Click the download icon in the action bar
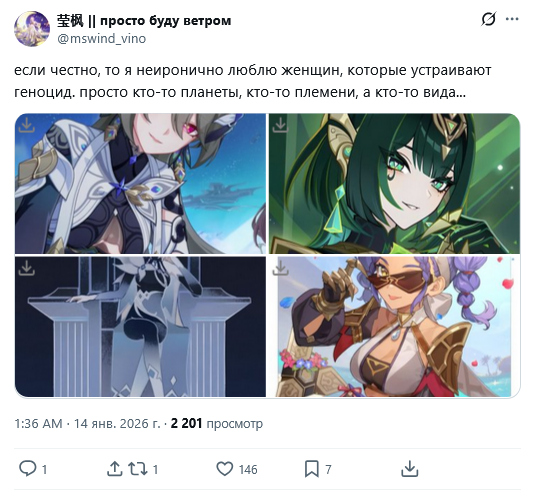Screen dimensions: 535x490 (409, 469)
